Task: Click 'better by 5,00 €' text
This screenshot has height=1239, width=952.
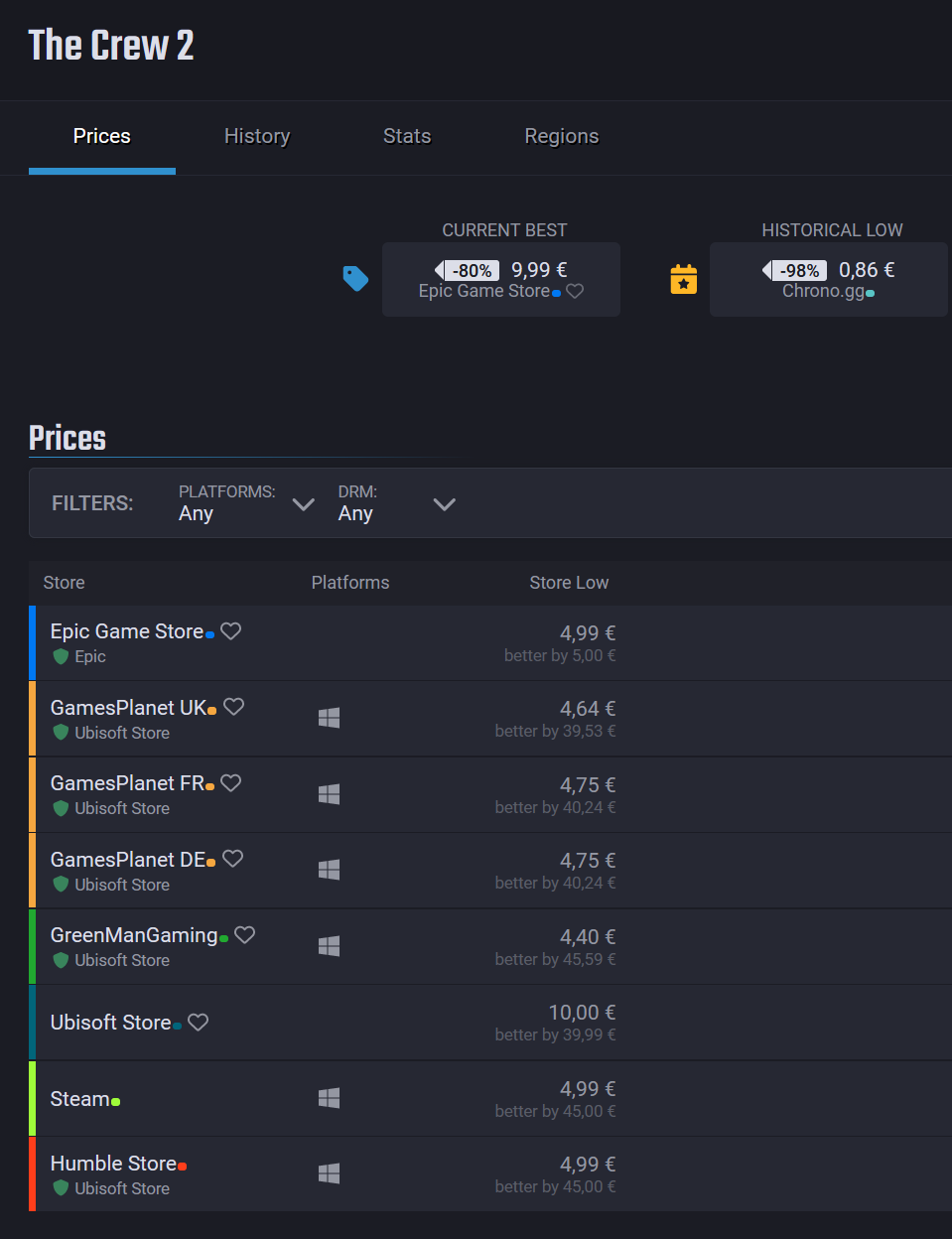Action: [x=560, y=655]
